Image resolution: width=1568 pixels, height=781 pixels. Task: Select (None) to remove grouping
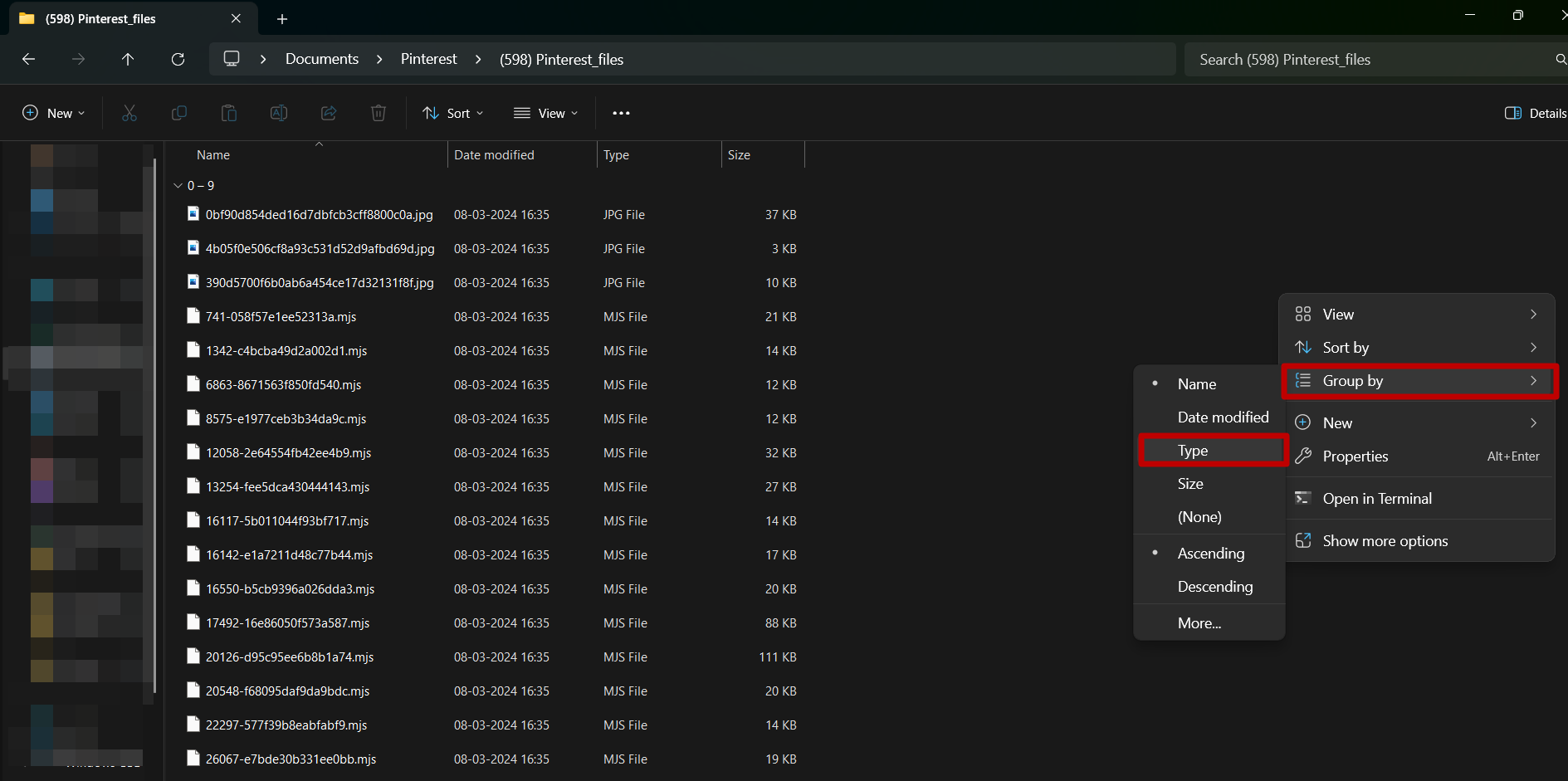[x=1199, y=517]
